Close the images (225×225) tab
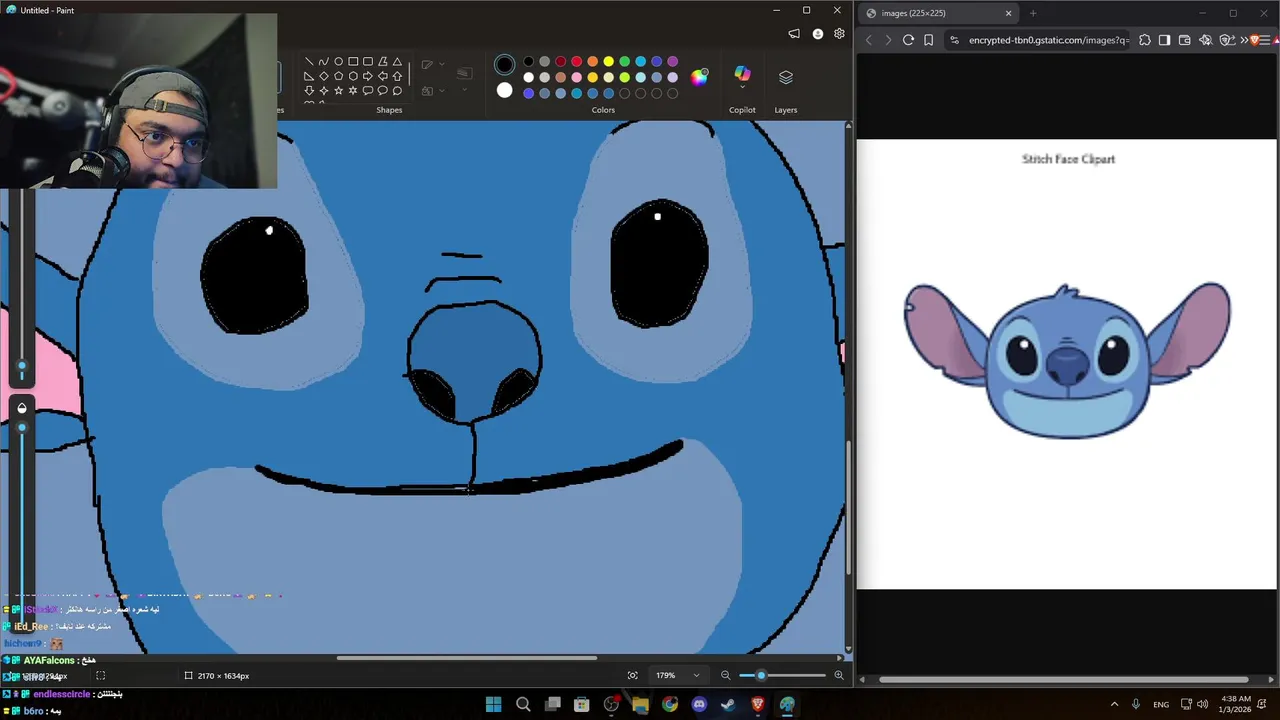Screen dimensions: 1280x720 click(x=1008, y=13)
